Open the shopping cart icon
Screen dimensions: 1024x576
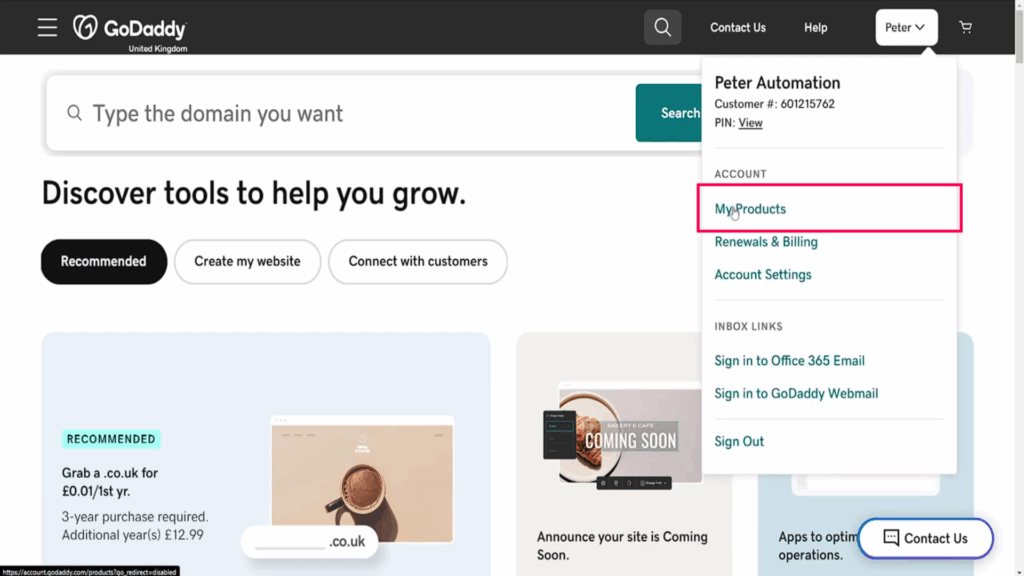click(965, 28)
